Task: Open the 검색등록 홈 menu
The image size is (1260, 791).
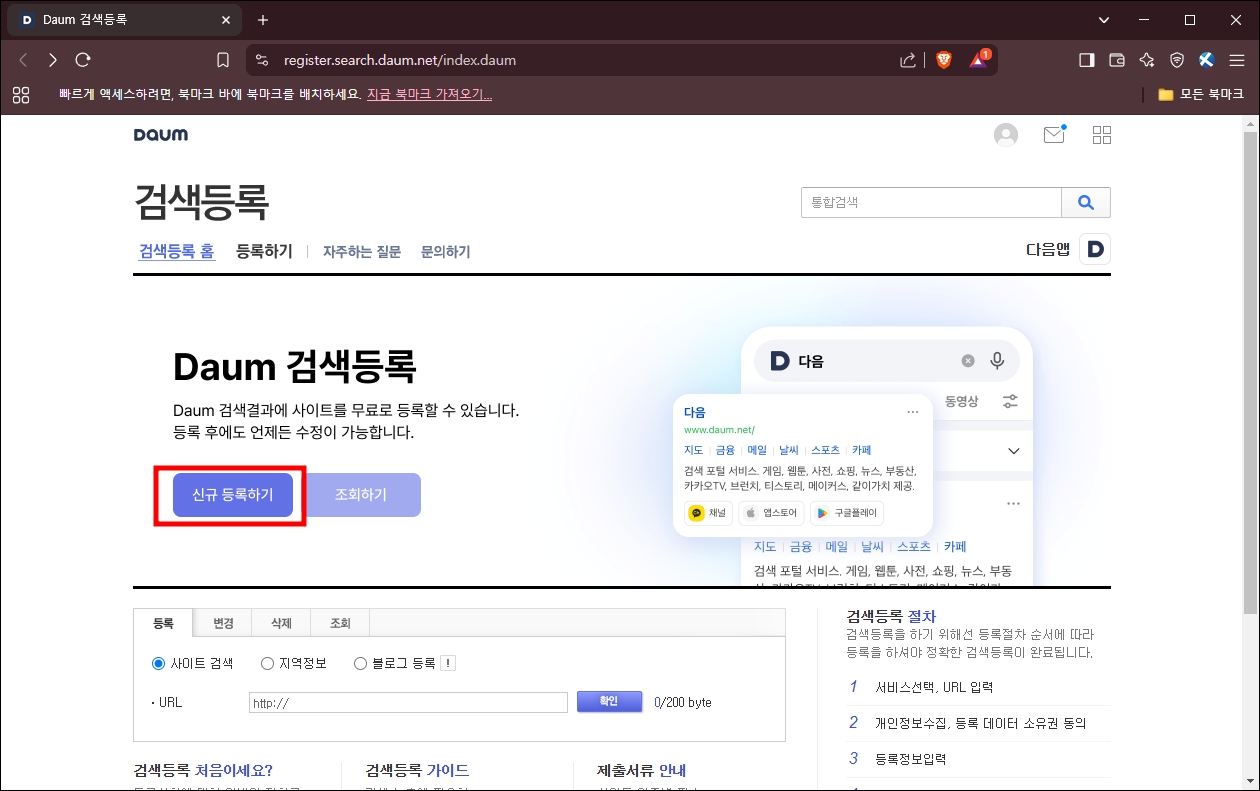Action: (x=176, y=251)
